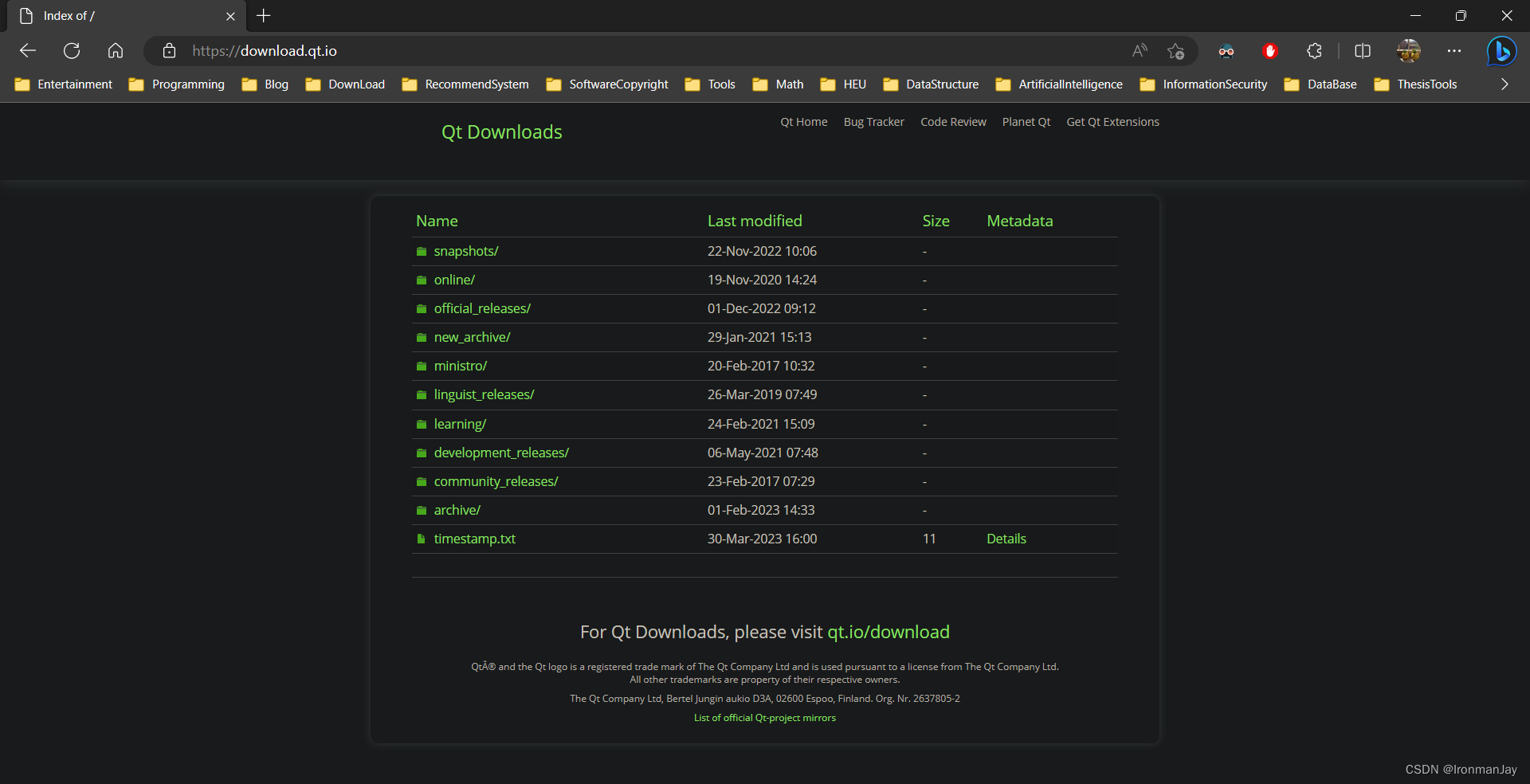The width and height of the screenshot is (1530, 784).
Task: Open the community_releases/ directory
Action: [496, 481]
